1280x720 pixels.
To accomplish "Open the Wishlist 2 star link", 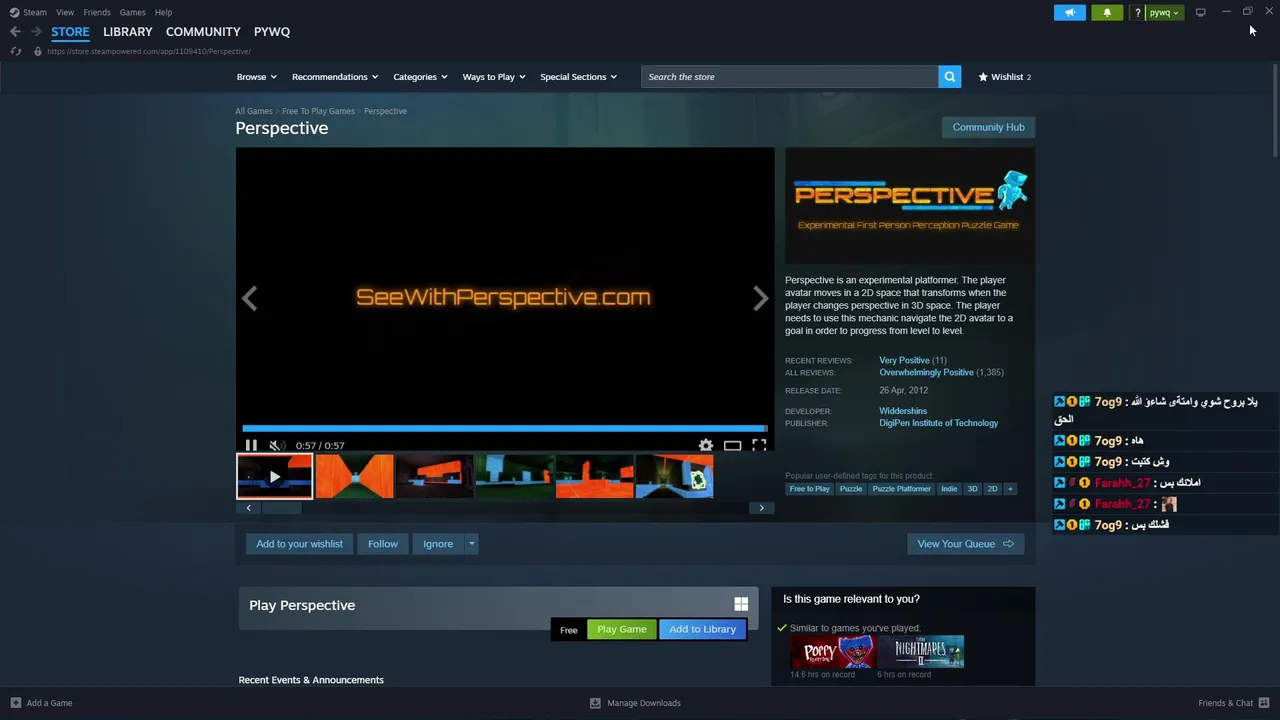I will (x=1004, y=77).
